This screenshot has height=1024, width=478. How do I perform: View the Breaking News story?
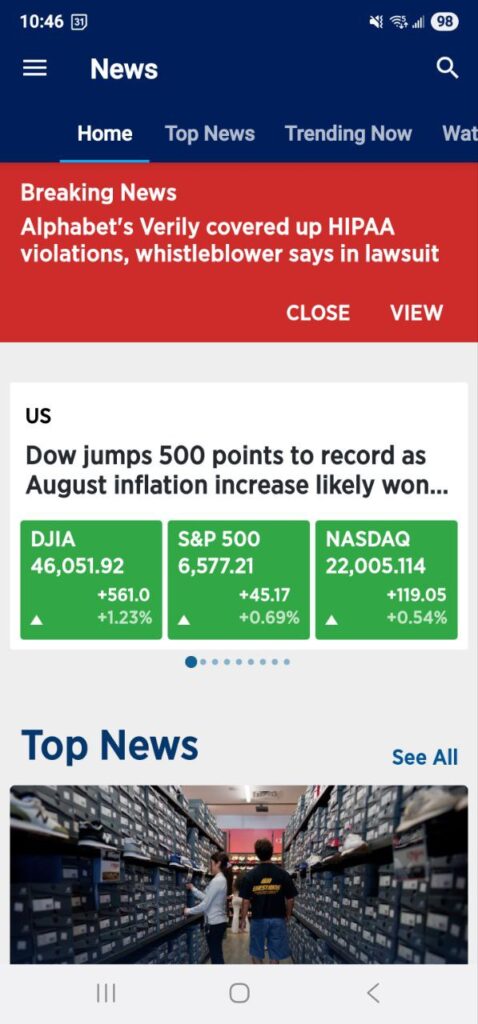pos(417,313)
